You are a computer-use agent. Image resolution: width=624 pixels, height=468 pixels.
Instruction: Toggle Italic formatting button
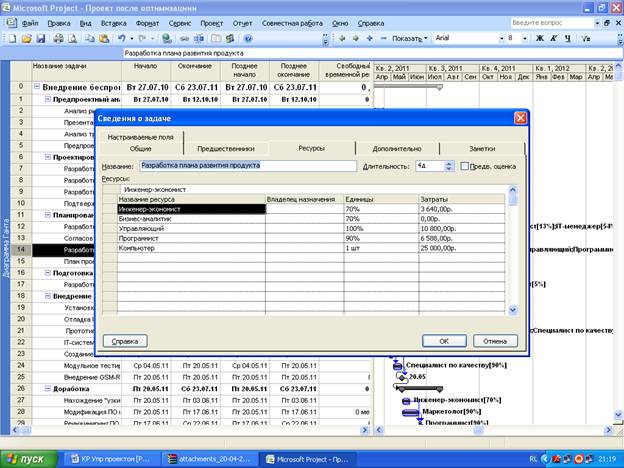[553, 38]
